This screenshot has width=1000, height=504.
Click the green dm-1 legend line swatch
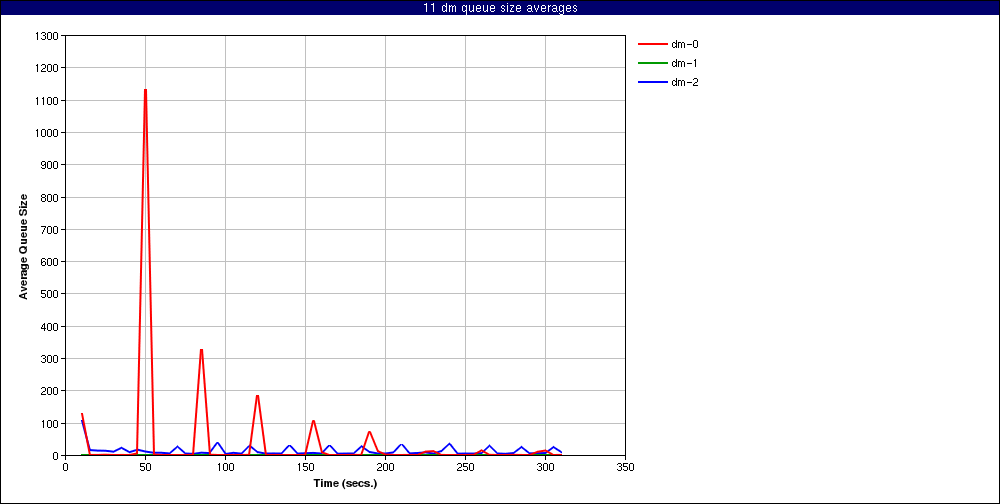coord(652,63)
